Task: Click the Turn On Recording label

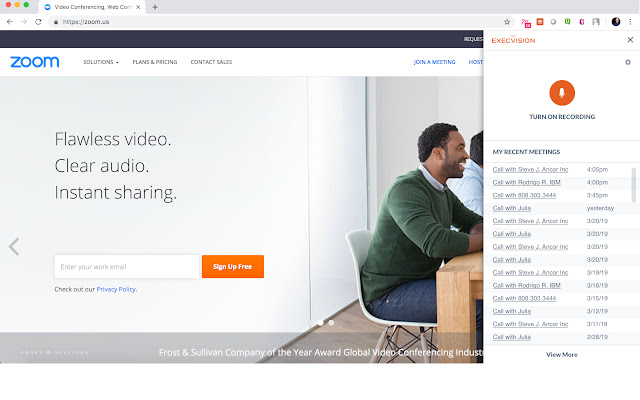Action: [562, 117]
